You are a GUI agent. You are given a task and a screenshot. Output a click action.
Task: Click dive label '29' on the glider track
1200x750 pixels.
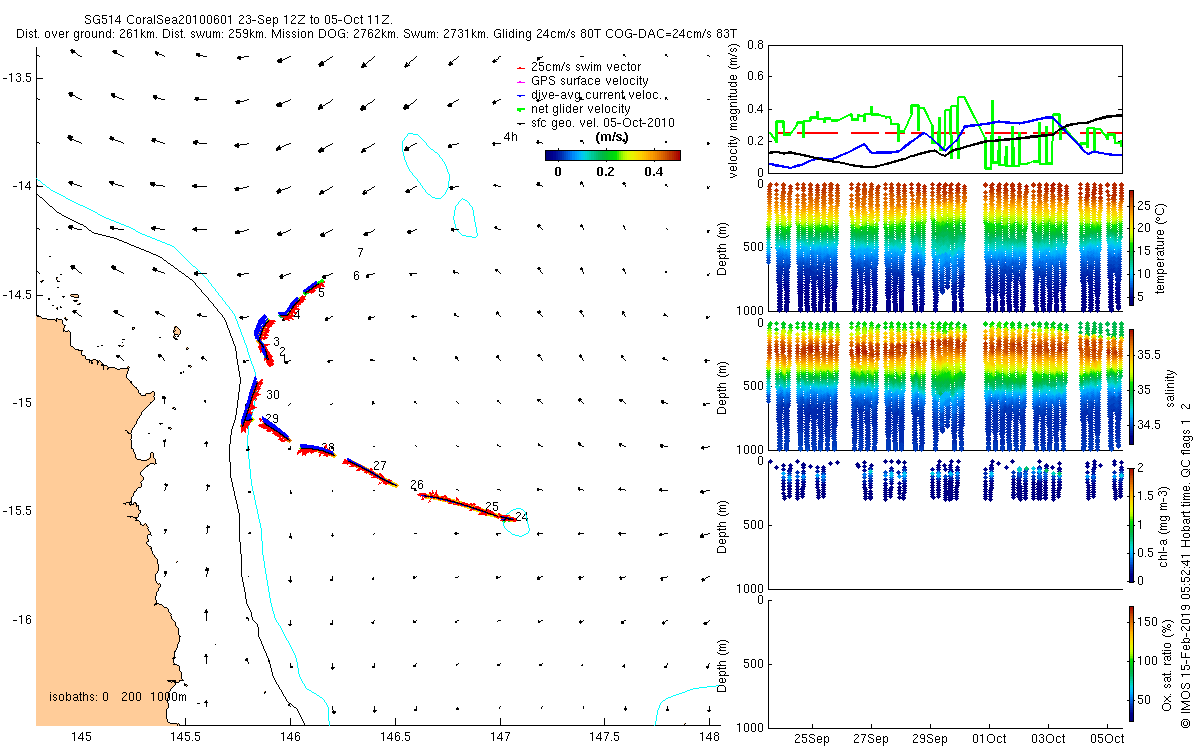(x=272, y=418)
